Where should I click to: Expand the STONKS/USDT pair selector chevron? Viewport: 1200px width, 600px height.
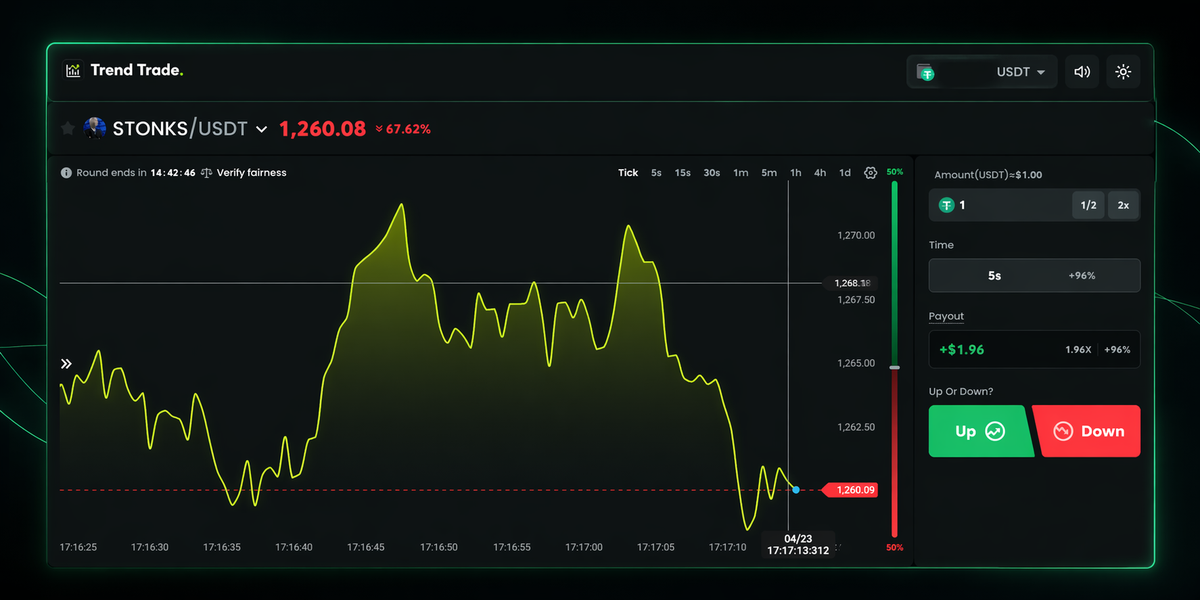point(262,129)
